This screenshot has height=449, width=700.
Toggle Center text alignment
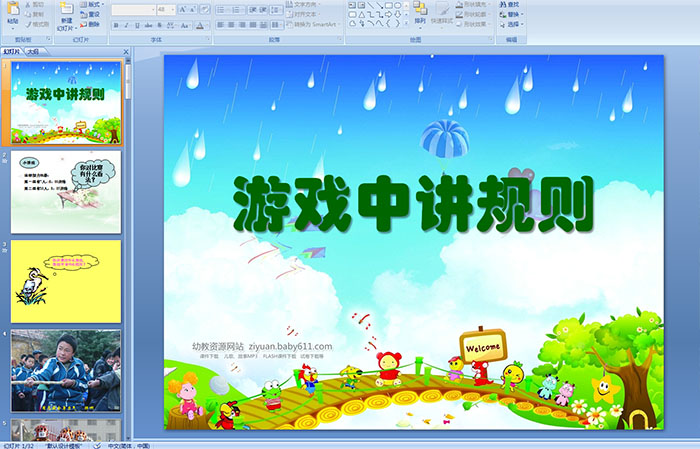[x=231, y=25]
